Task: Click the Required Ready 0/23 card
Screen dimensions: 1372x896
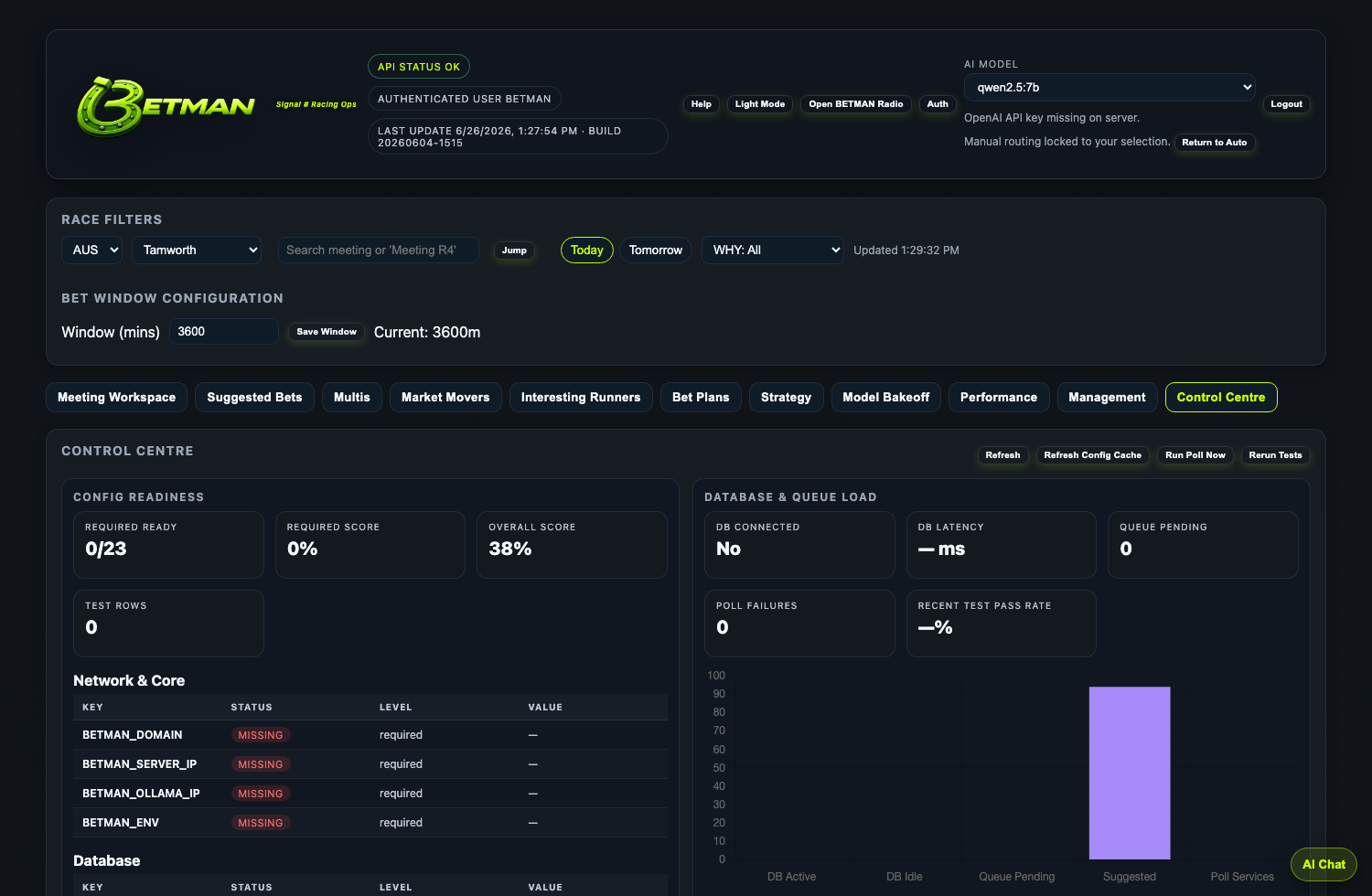Action: tap(168, 545)
